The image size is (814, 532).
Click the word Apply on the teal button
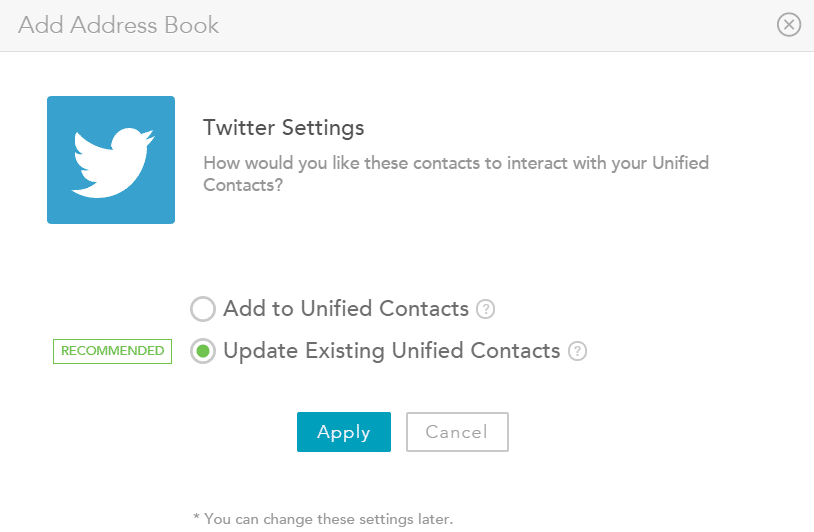coord(344,432)
